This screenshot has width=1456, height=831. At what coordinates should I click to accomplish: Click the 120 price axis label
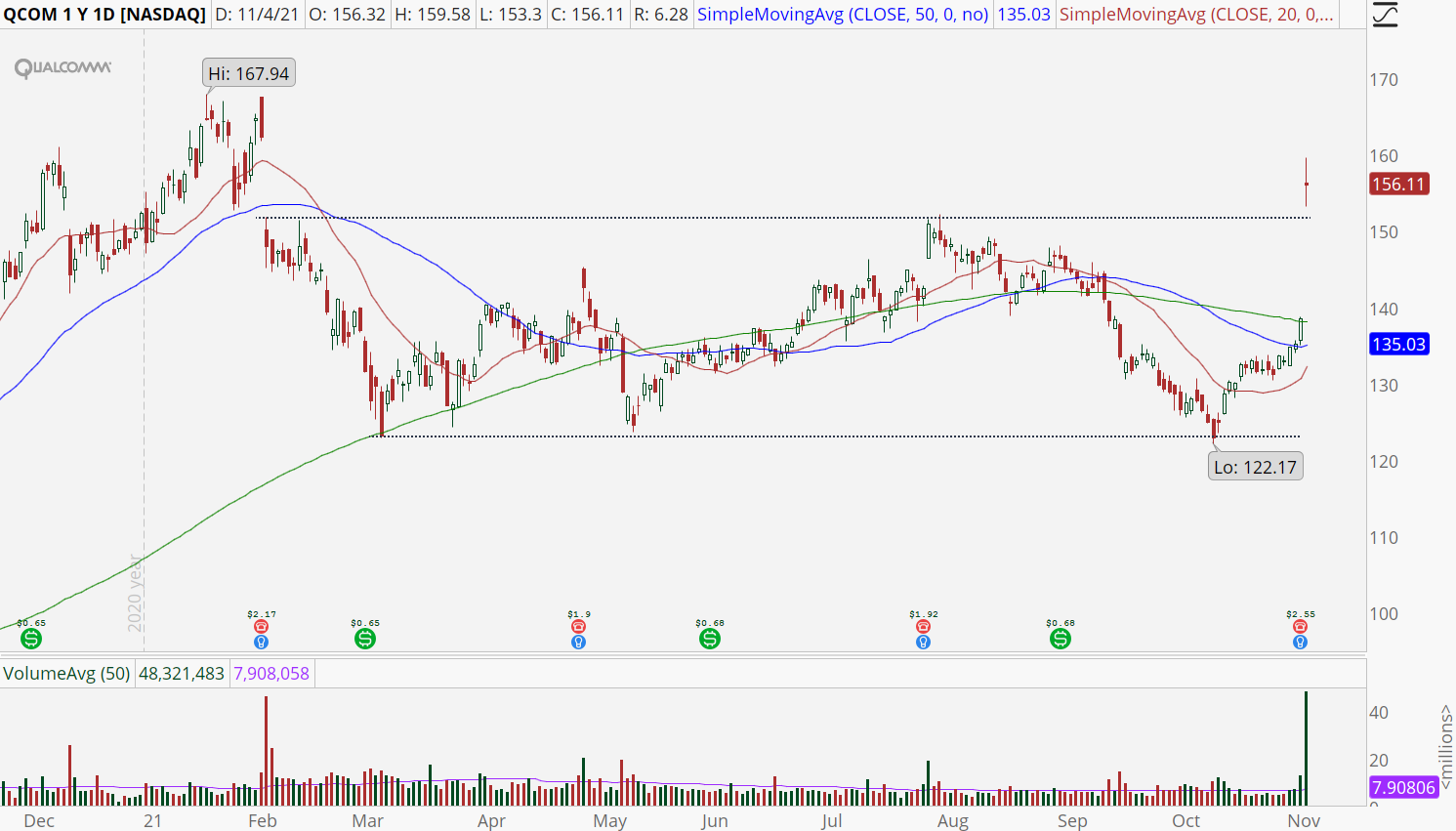1384,461
